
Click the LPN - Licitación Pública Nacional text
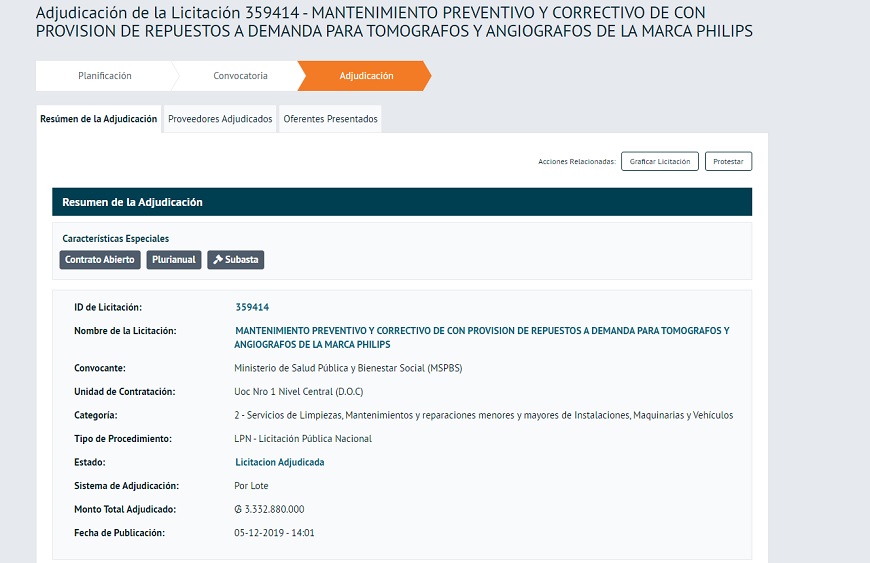click(302, 439)
